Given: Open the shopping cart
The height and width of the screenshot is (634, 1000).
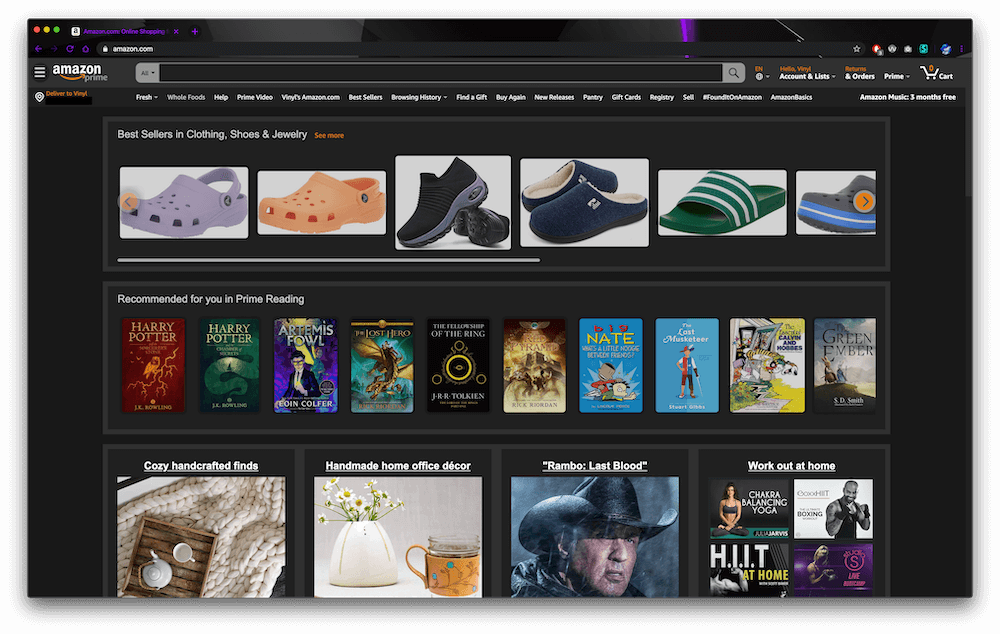Looking at the screenshot, I should click(x=936, y=73).
